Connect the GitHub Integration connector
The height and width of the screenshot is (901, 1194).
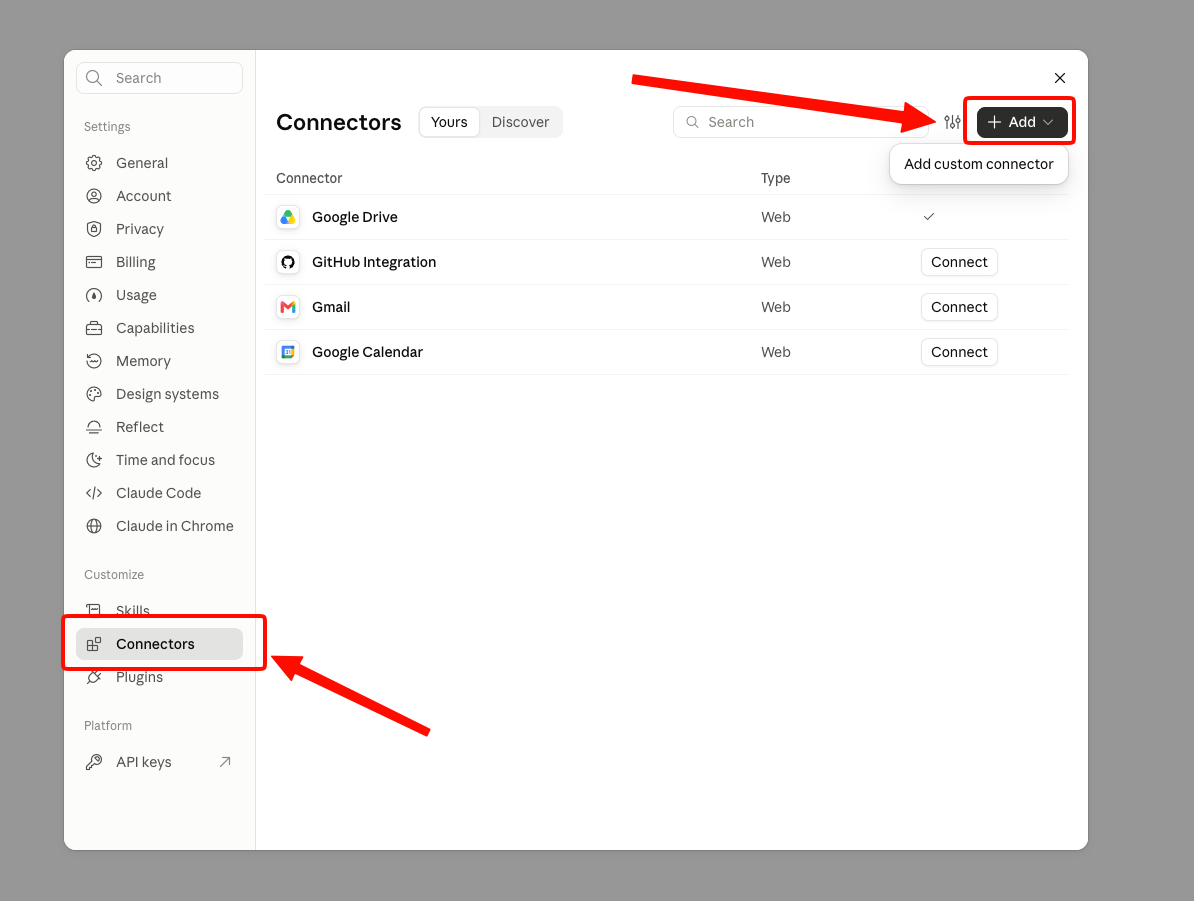pos(959,262)
